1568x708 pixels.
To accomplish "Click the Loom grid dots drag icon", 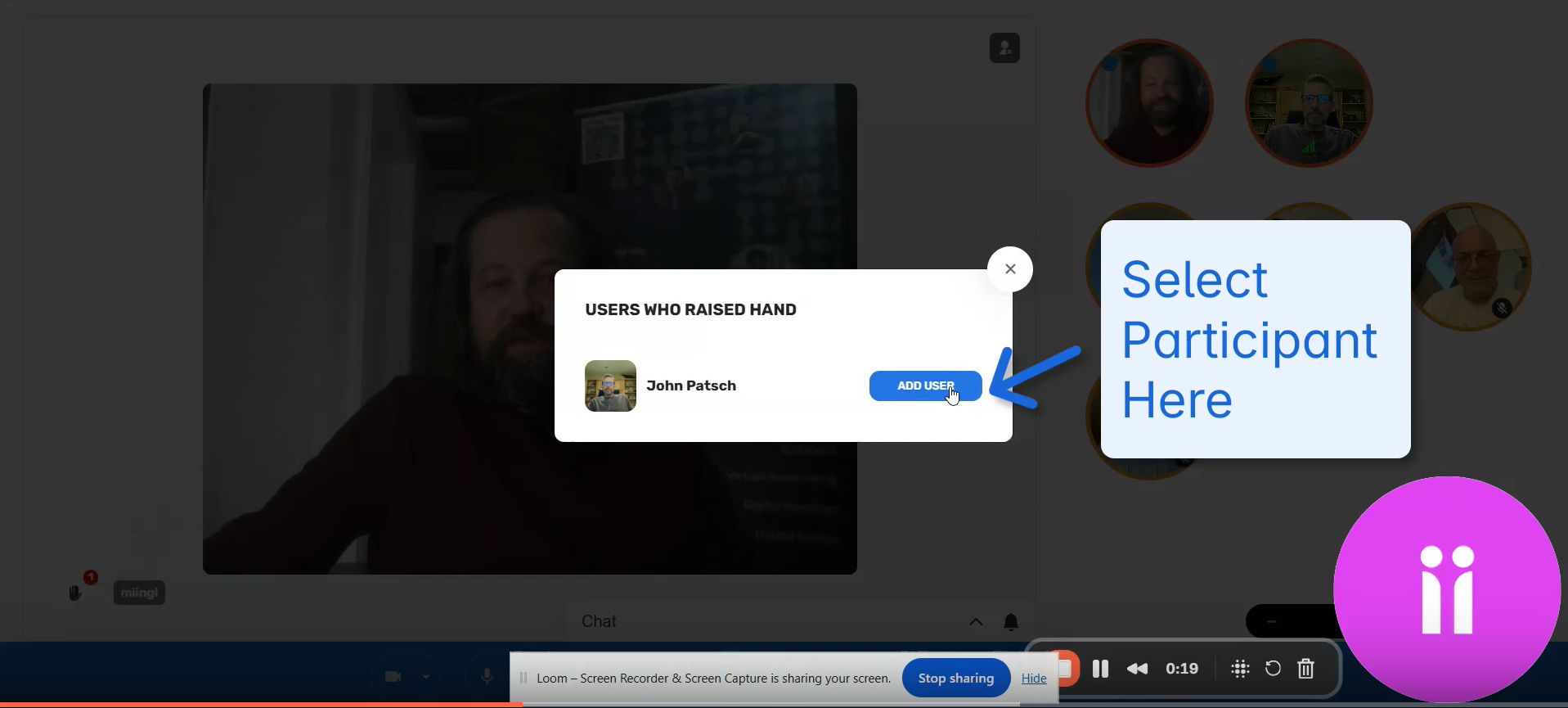I will 1240,669.
